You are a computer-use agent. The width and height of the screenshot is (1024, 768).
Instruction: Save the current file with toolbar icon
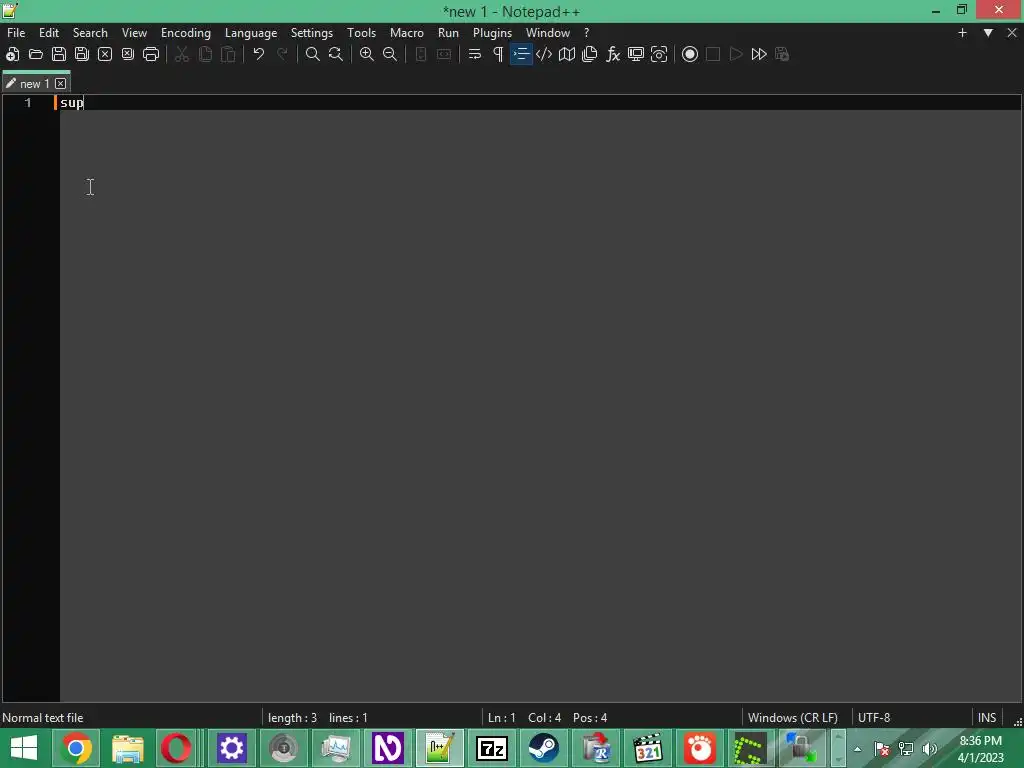(x=59, y=54)
